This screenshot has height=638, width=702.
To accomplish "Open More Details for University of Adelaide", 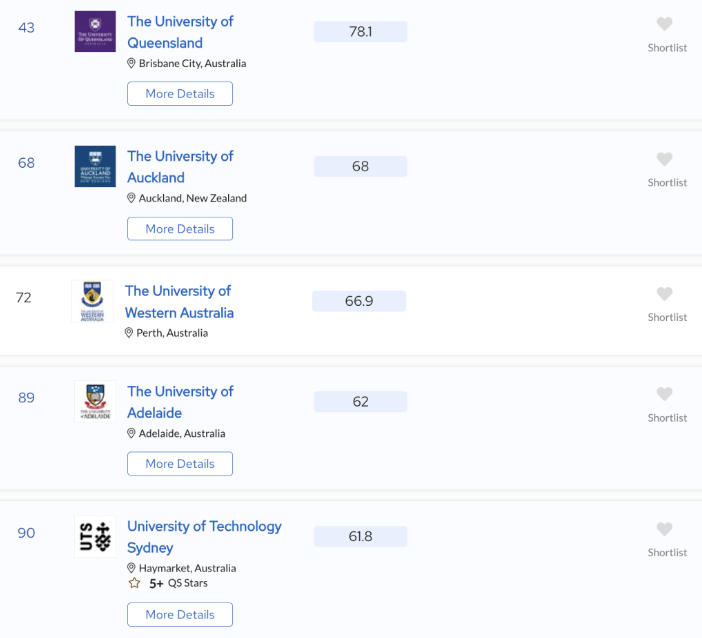I will tap(180, 463).
